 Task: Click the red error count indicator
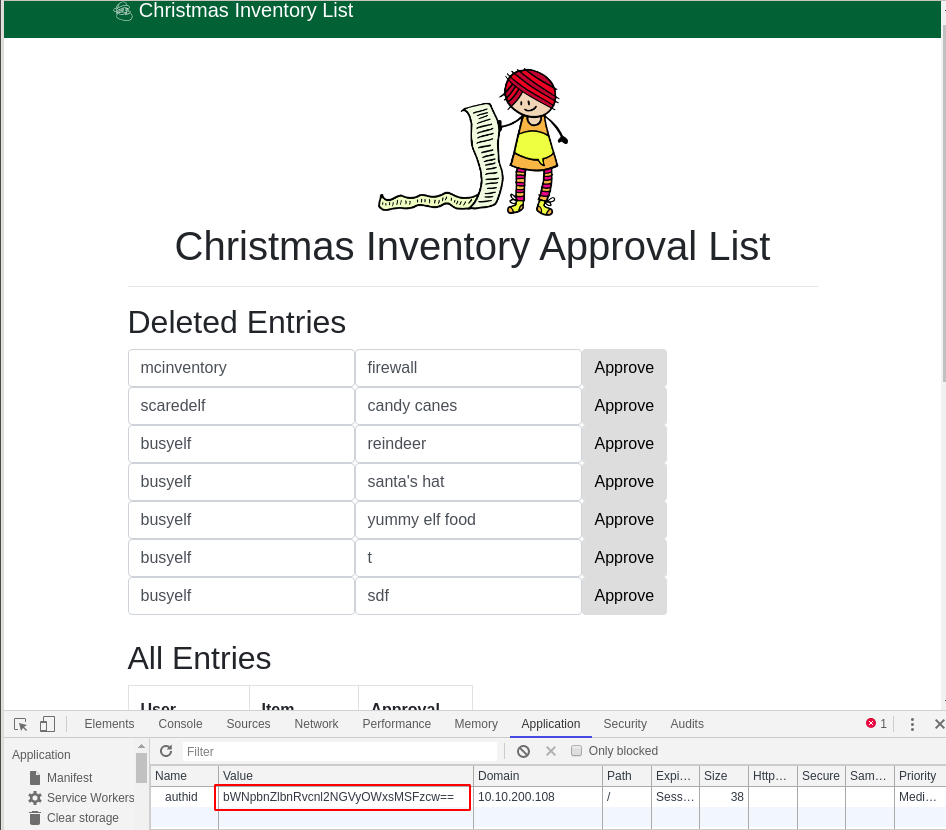876,724
